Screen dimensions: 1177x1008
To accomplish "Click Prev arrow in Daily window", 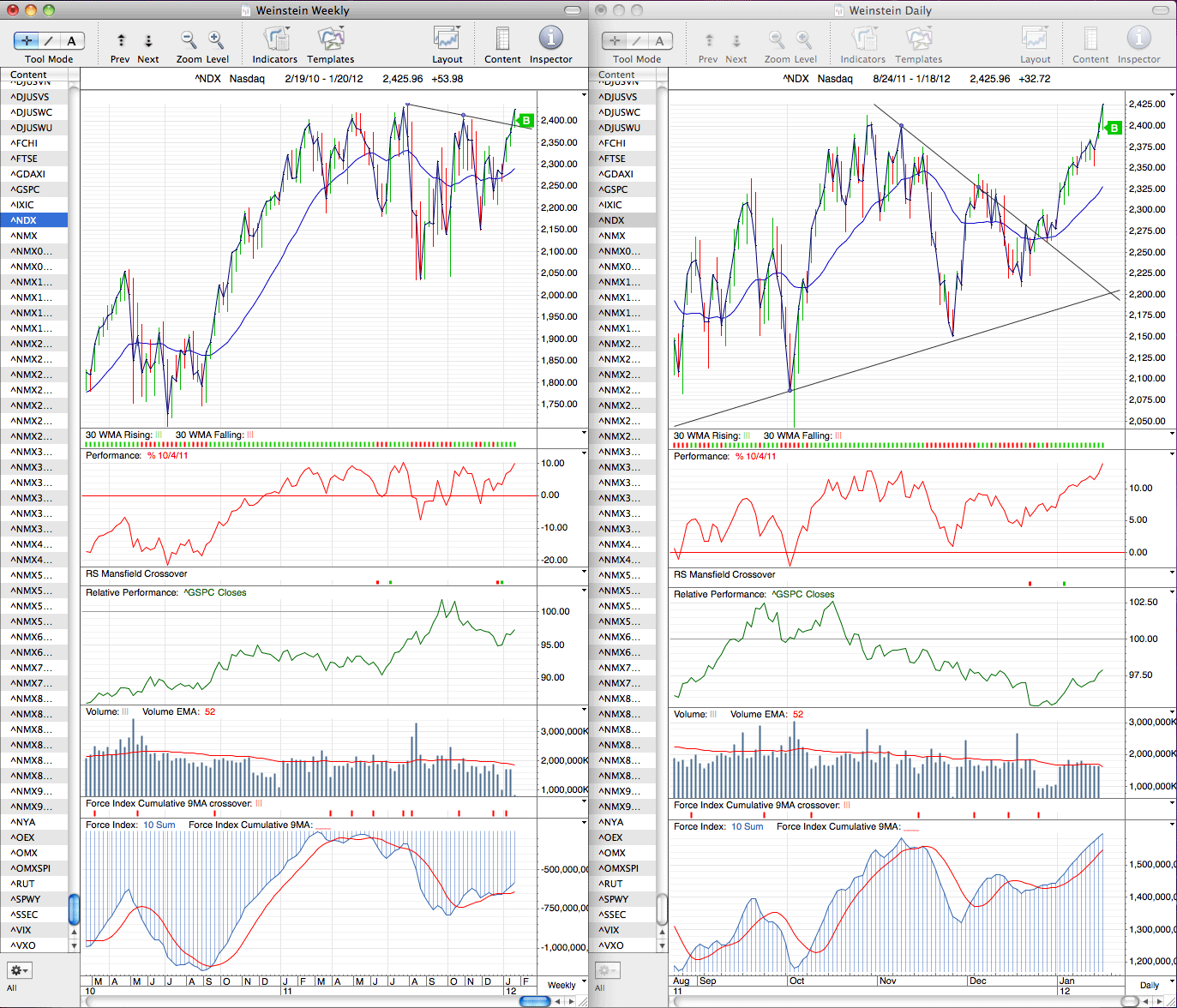I will [709, 40].
